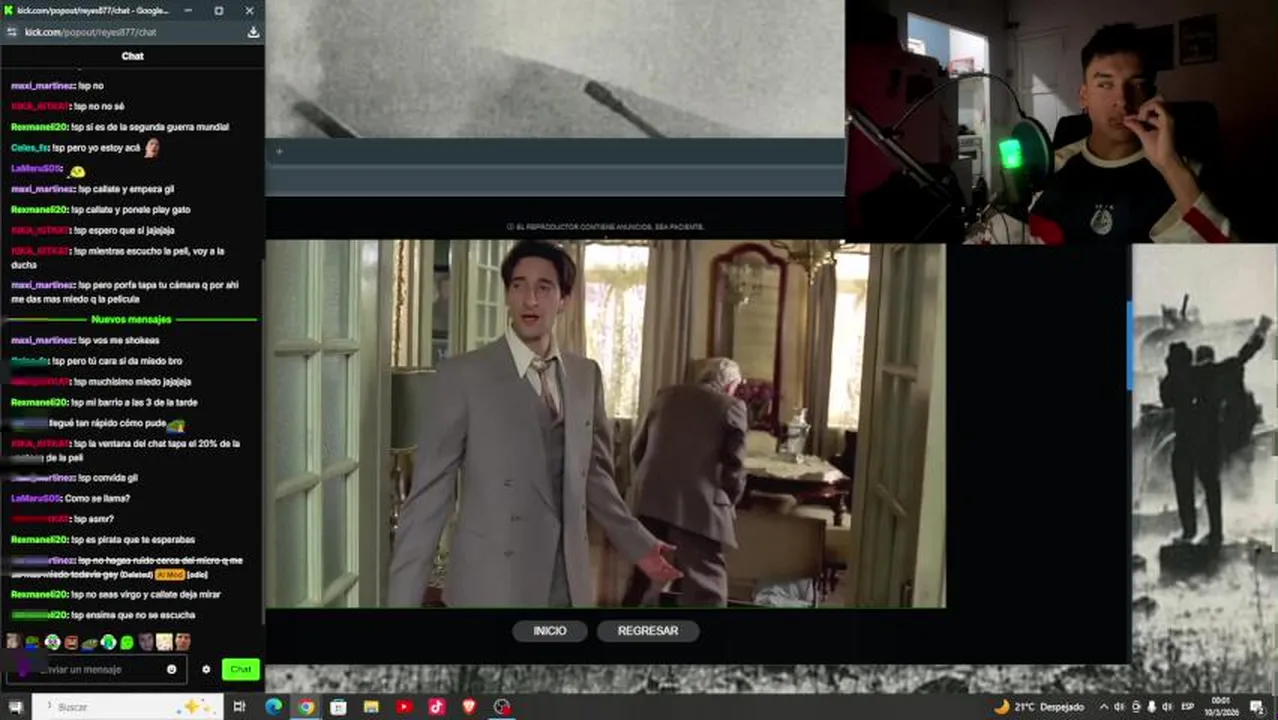Click the REGRESAR button below the video
This screenshot has height=720, width=1278.
(x=648, y=631)
